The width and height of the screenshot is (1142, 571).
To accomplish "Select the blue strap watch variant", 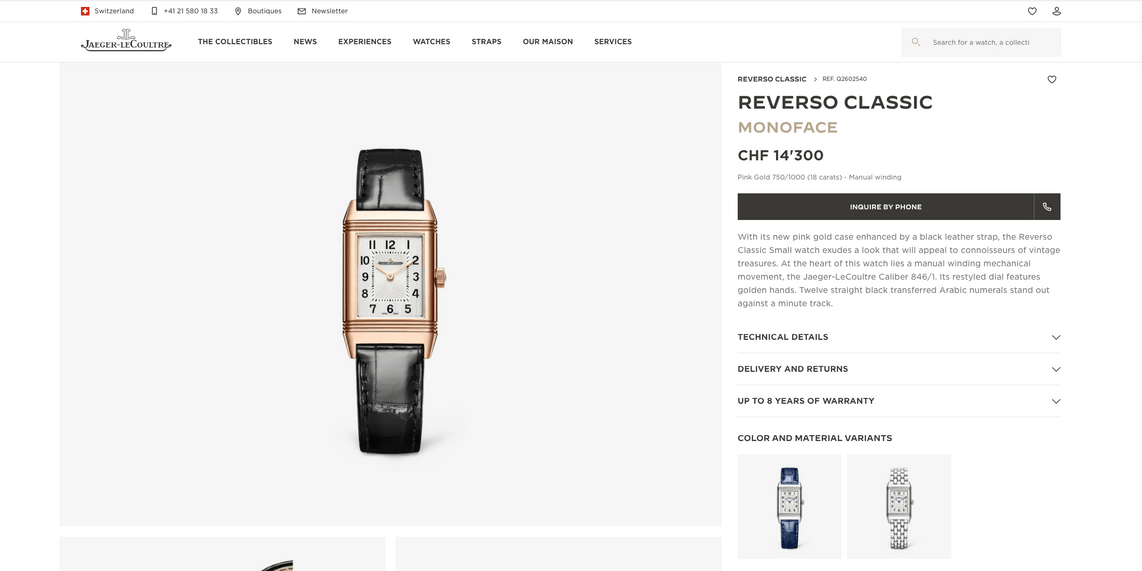I will pos(789,506).
